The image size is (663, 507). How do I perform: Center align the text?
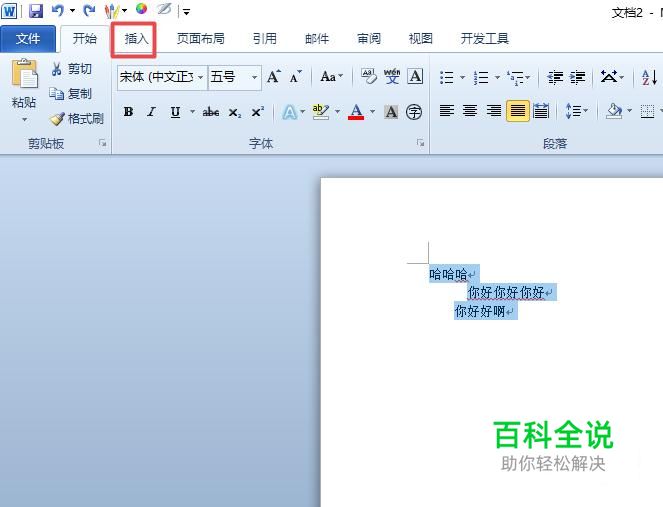(470, 112)
